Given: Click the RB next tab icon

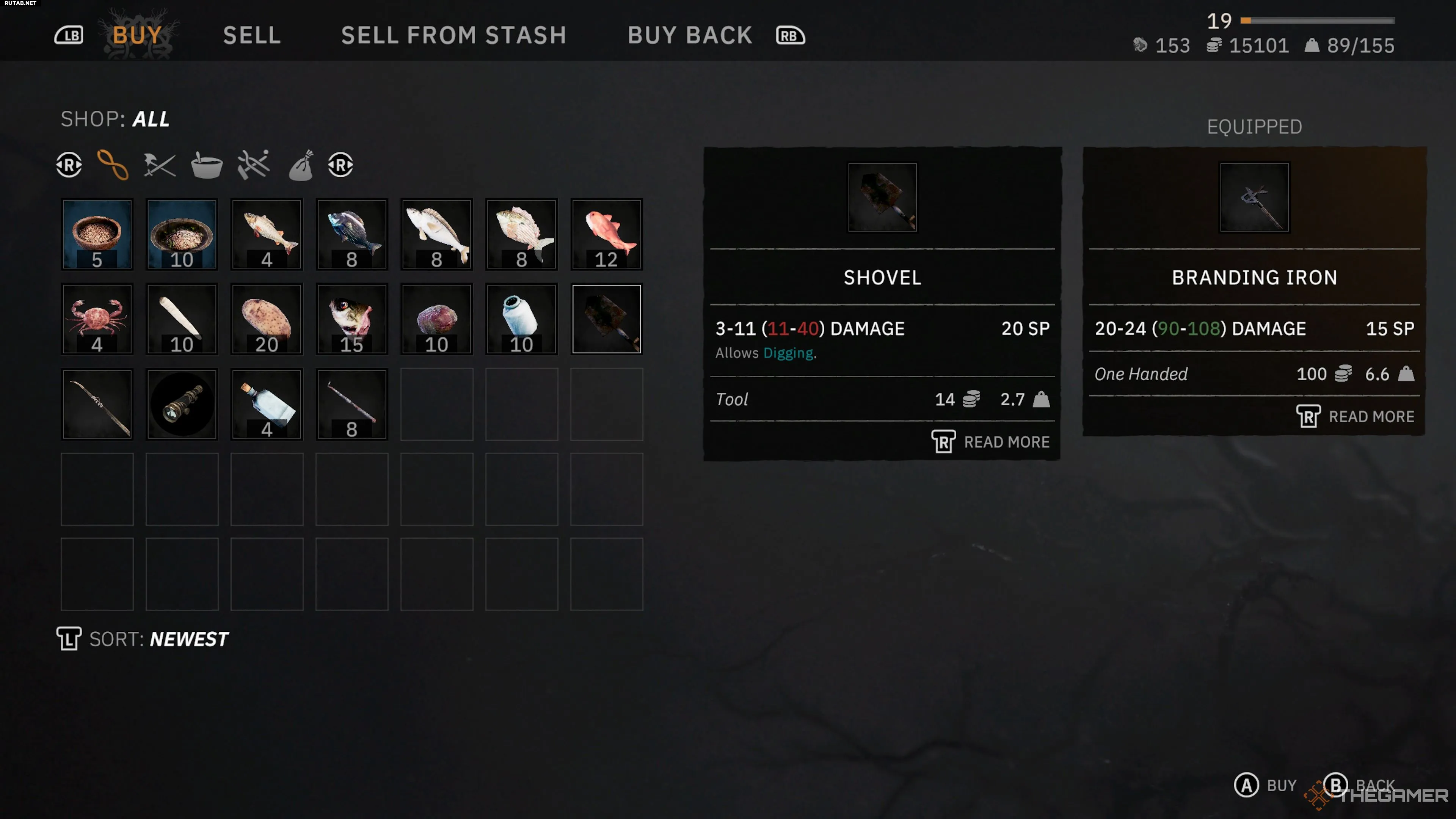Looking at the screenshot, I should 790,36.
